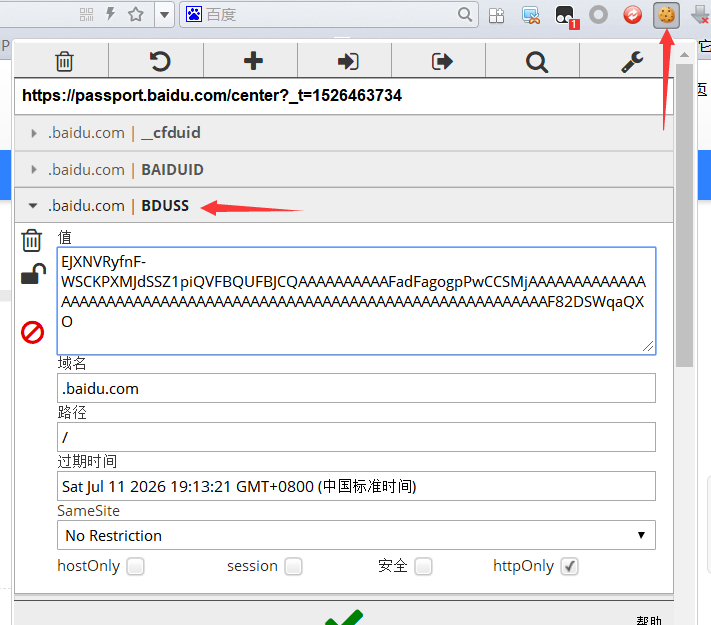The width and height of the screenshot is (711, 625).
Task: Open the SameSite No Restriction dropdown
Action: click(x=356, y=536)
